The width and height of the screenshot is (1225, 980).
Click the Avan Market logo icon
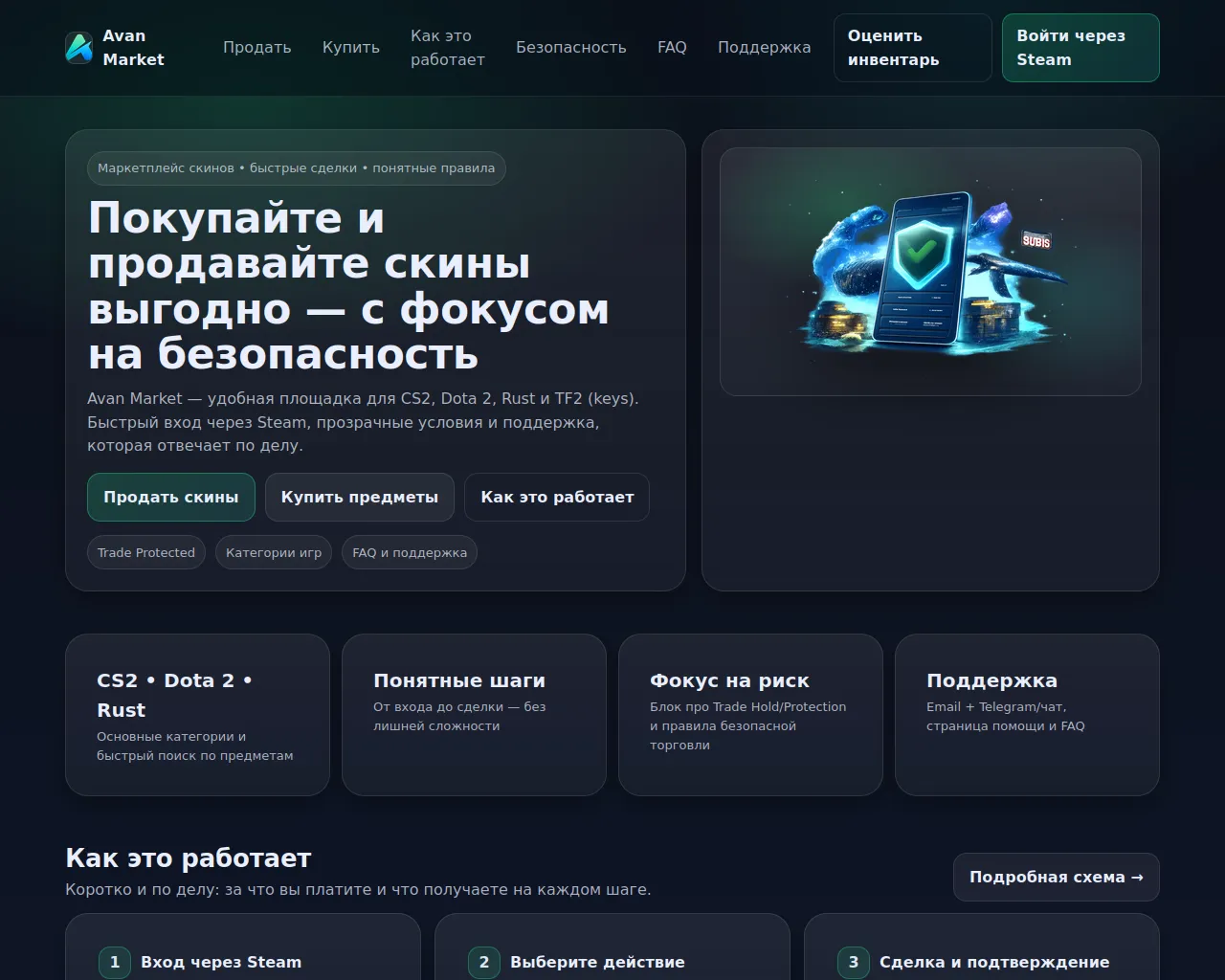point(78,48)
